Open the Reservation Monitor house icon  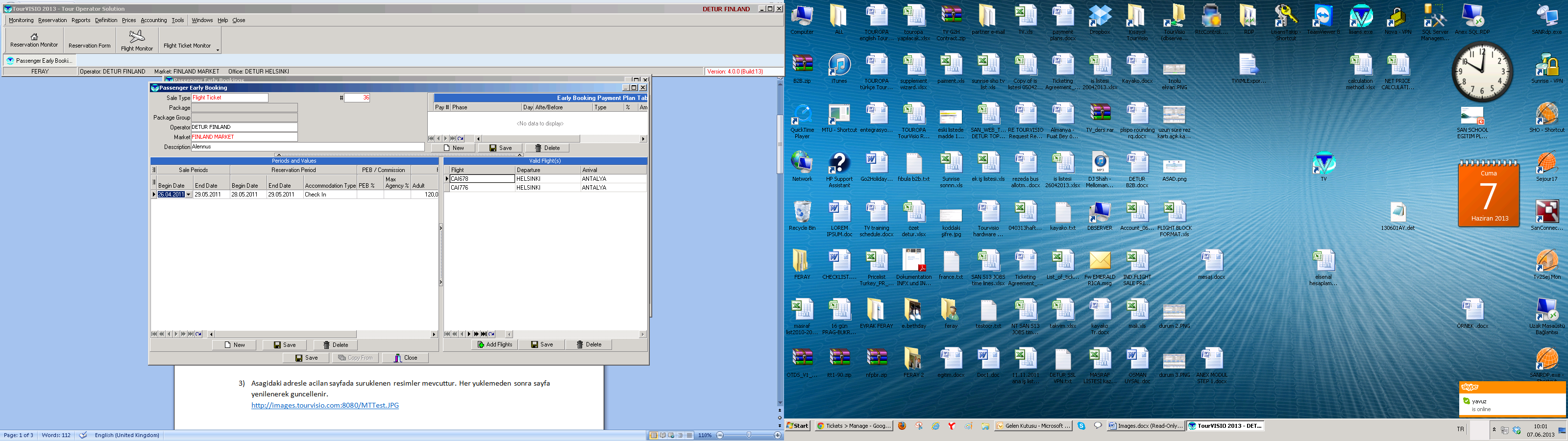34,37
